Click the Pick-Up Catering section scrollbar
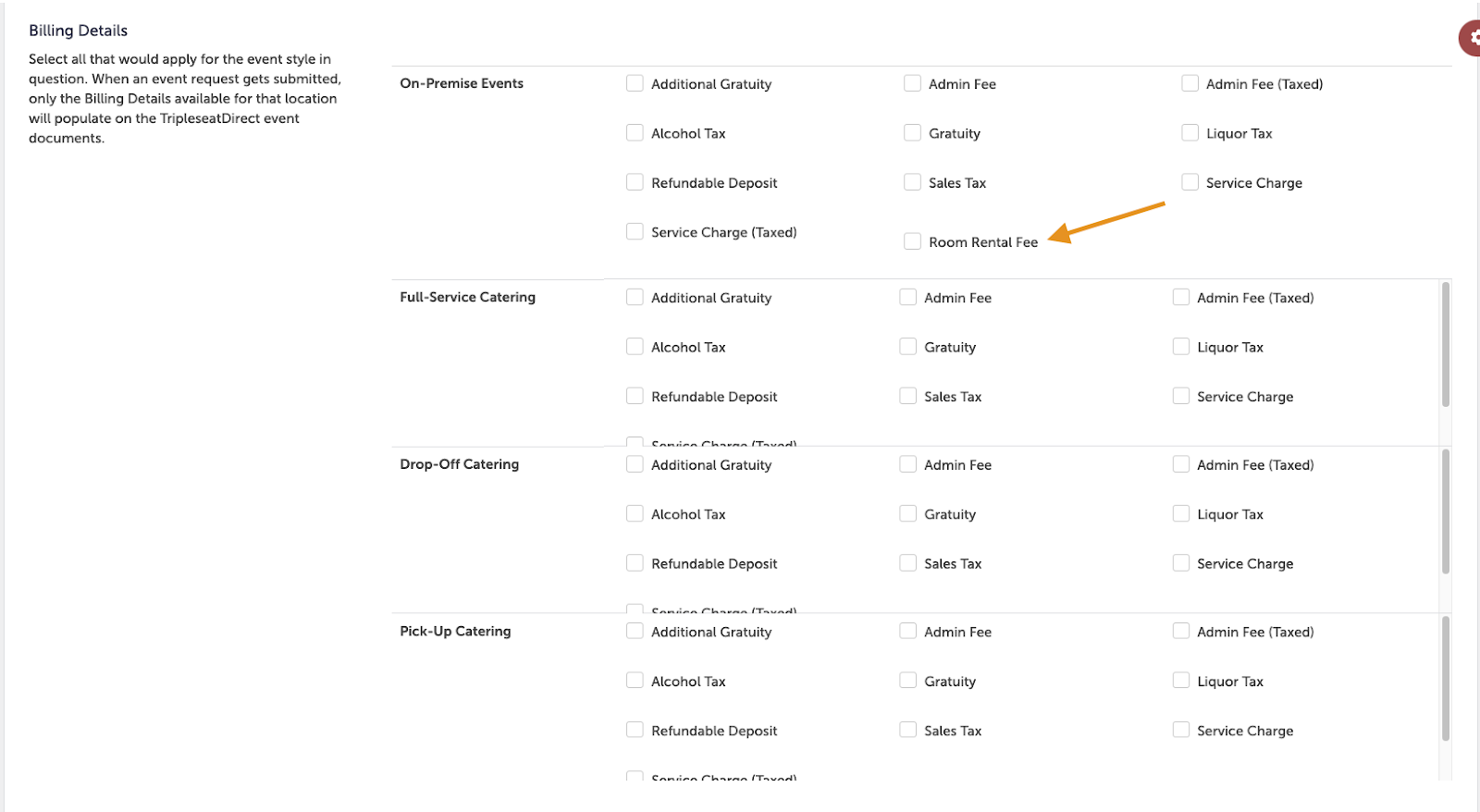Screen dimensions: 1480x812 pos(1445,679)
